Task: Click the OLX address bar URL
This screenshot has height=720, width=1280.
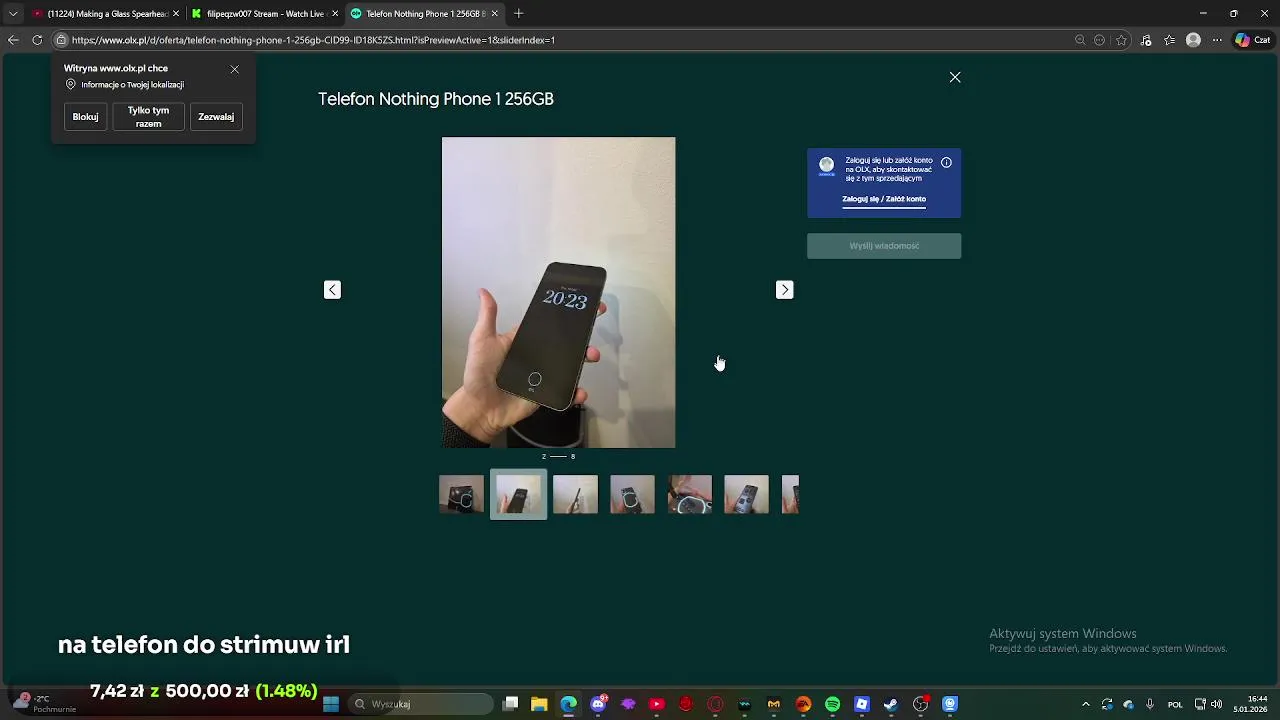Action: (x=313, y=40)
